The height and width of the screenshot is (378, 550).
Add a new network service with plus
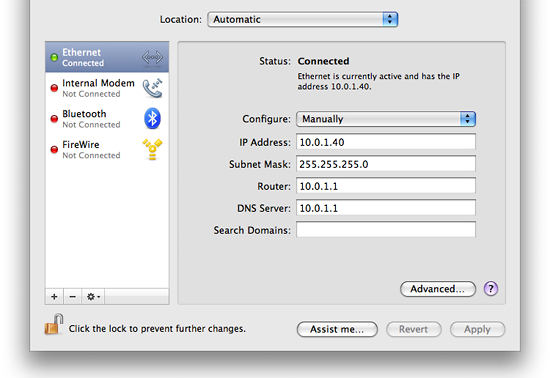coord(54,297)
